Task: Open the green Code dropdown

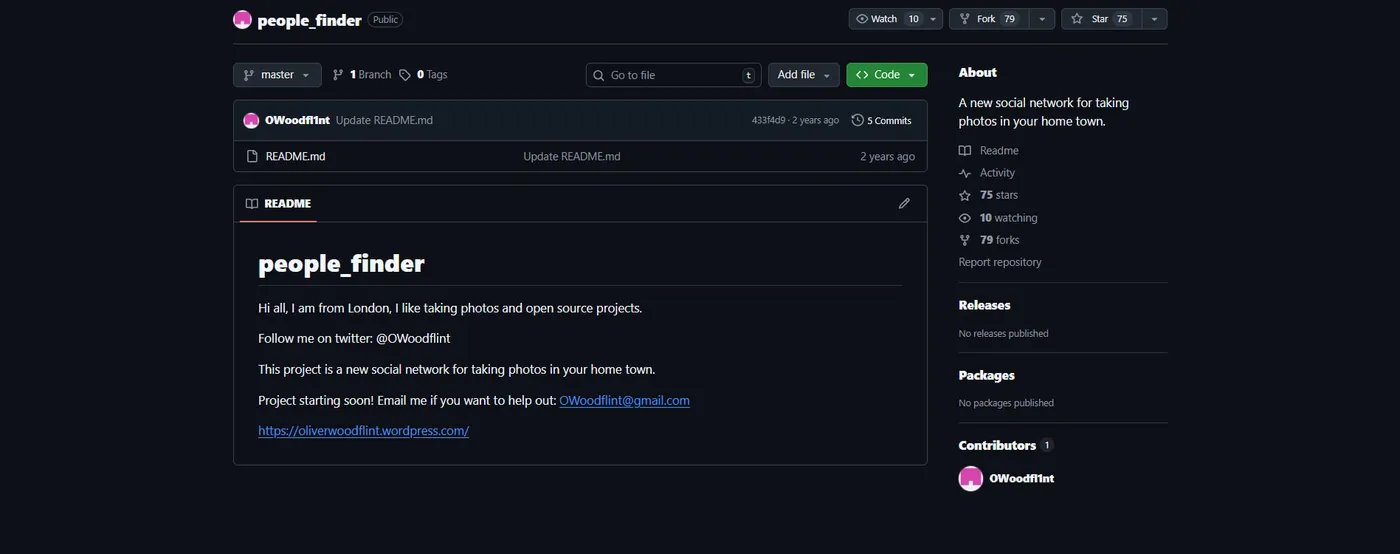Action: (887, 75)
